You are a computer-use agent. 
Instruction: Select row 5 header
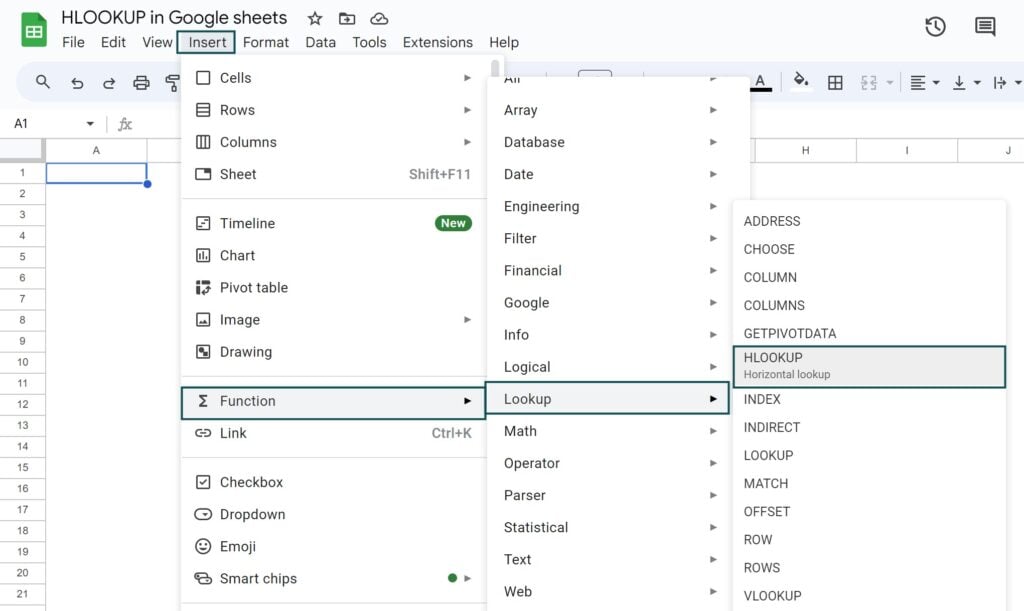coord(22,257)
